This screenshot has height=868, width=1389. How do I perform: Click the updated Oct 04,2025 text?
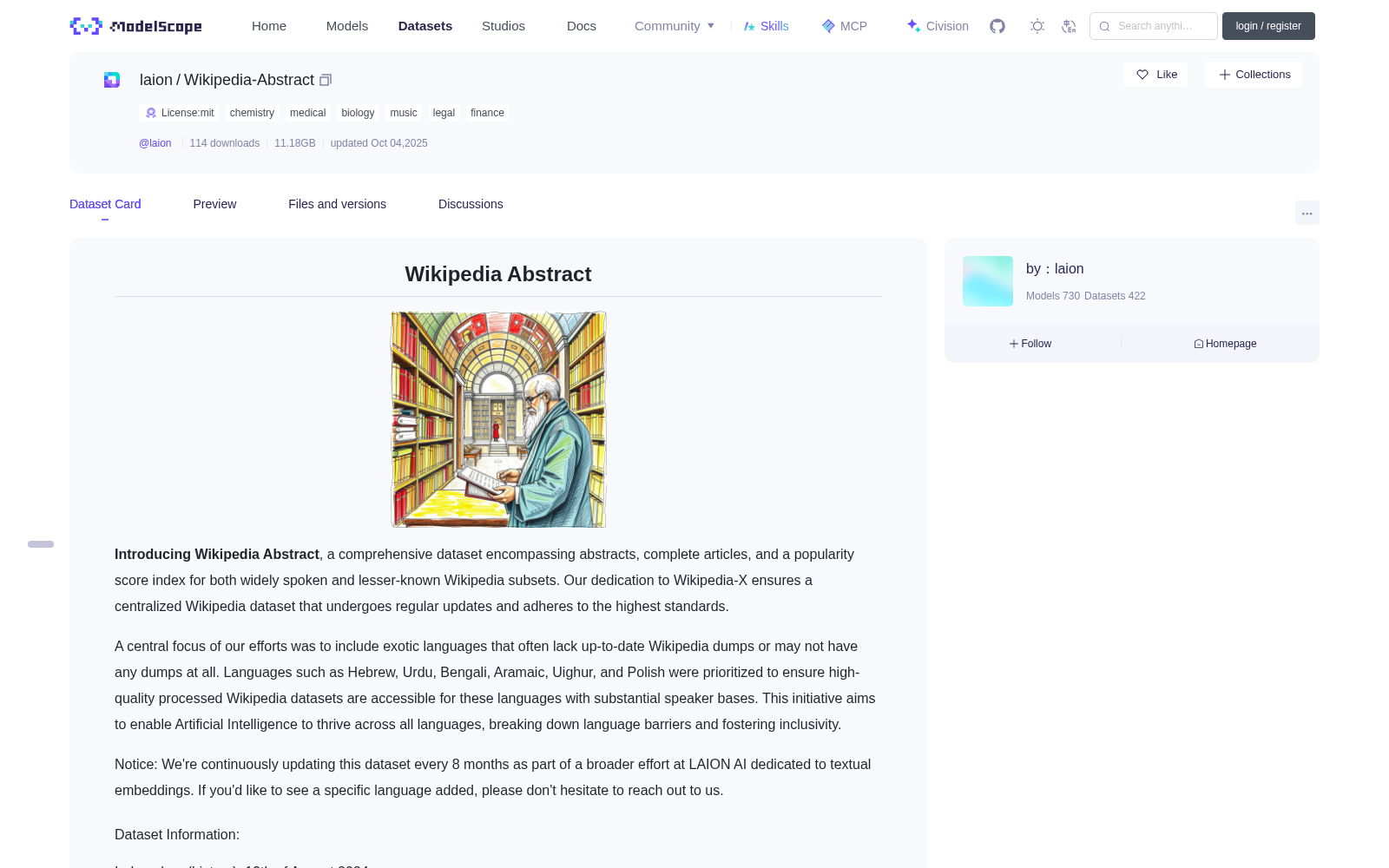(379, 143)
